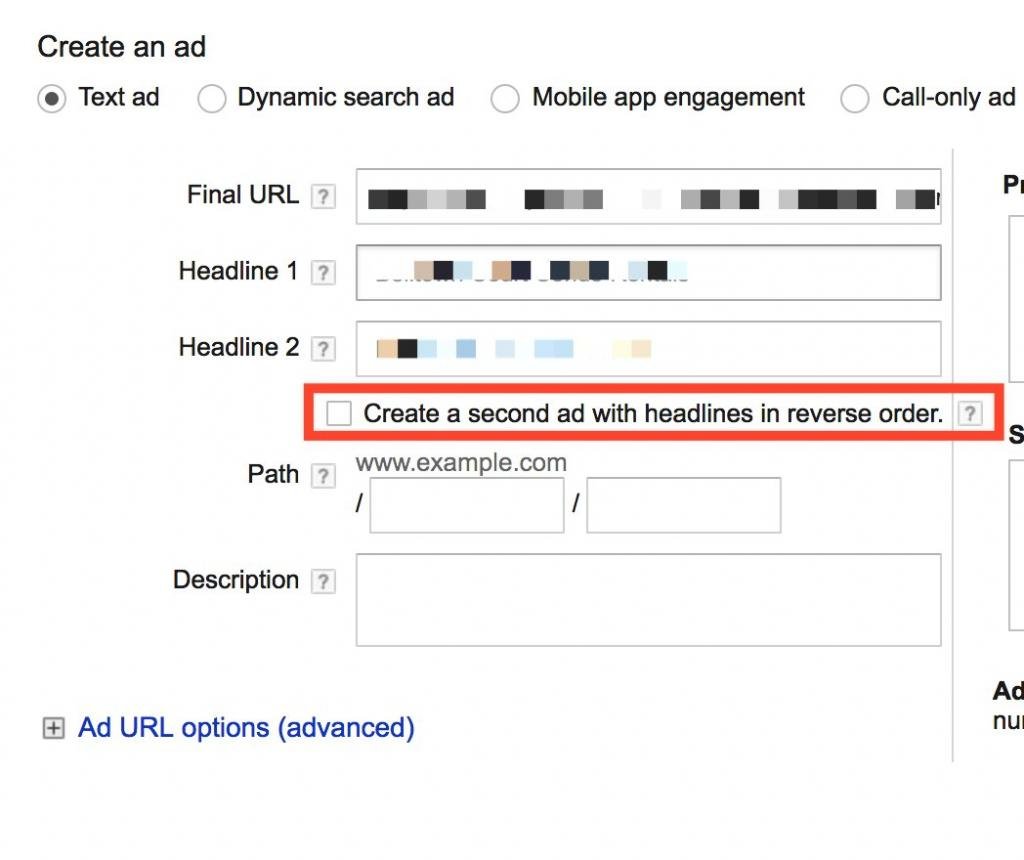Switch to Call-only ad type
This screenshot has height=860, width=1024.
[x=855, y=99]
